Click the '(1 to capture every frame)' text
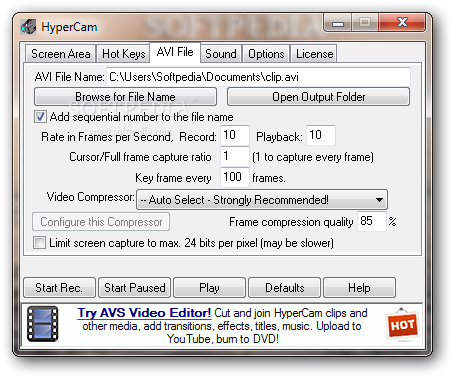 point(313,157)
